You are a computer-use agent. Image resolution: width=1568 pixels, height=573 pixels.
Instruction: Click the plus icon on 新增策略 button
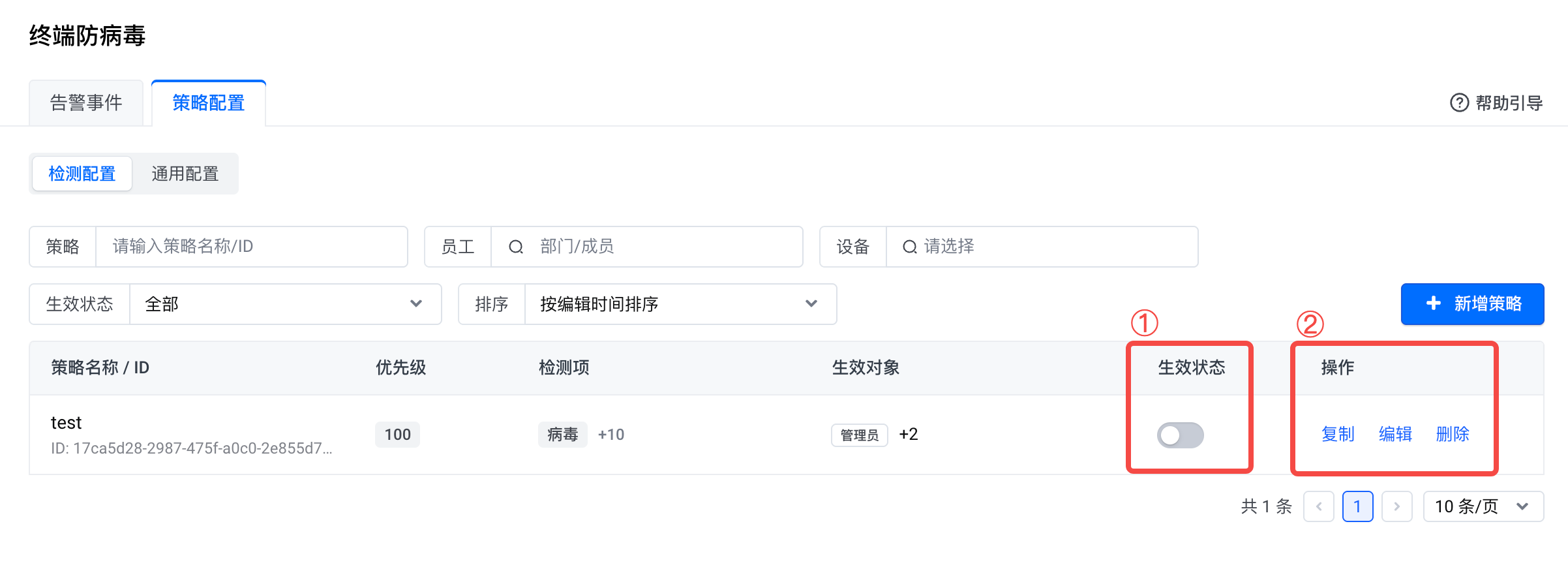point(1433,303)
